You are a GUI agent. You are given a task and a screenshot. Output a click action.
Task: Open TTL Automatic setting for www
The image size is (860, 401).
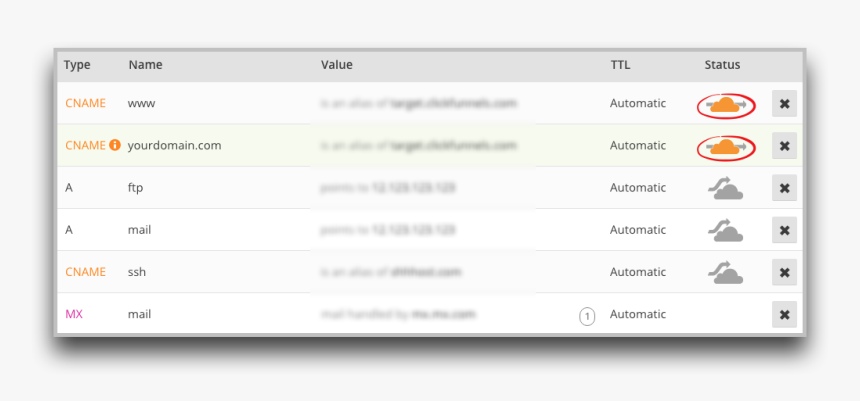(637, 103)
